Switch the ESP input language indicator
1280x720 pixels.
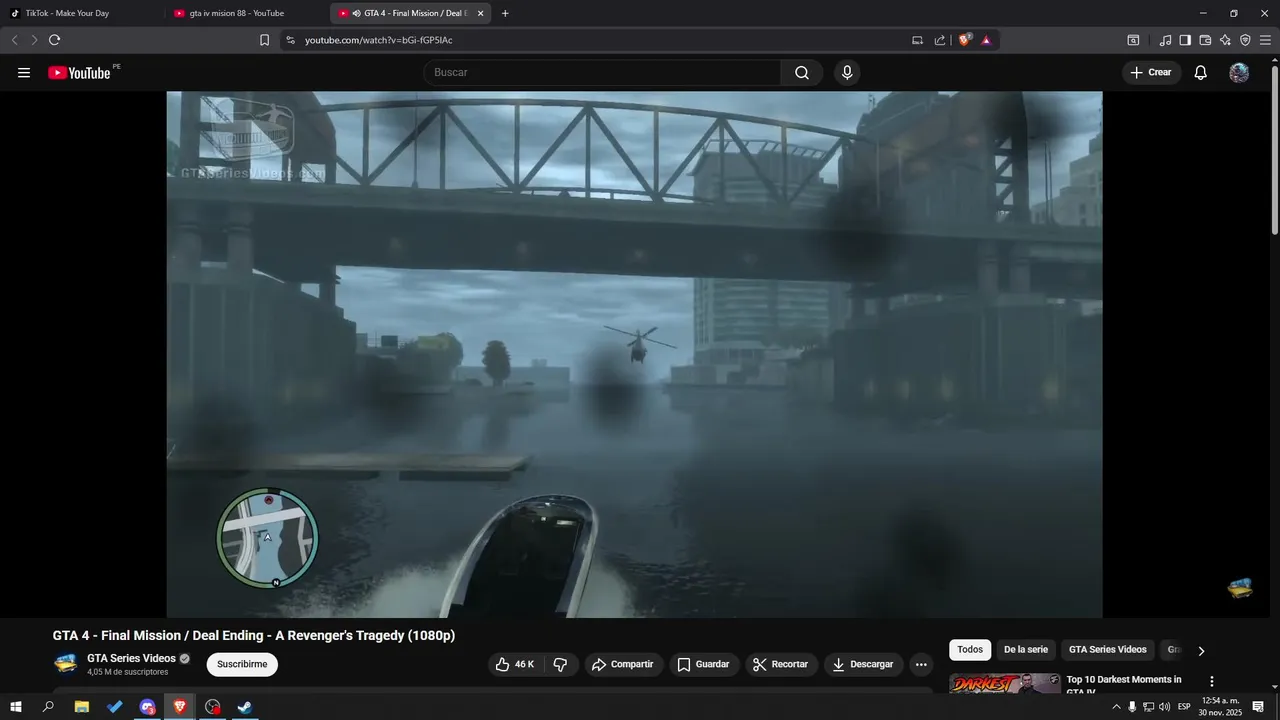point(1184,707)
